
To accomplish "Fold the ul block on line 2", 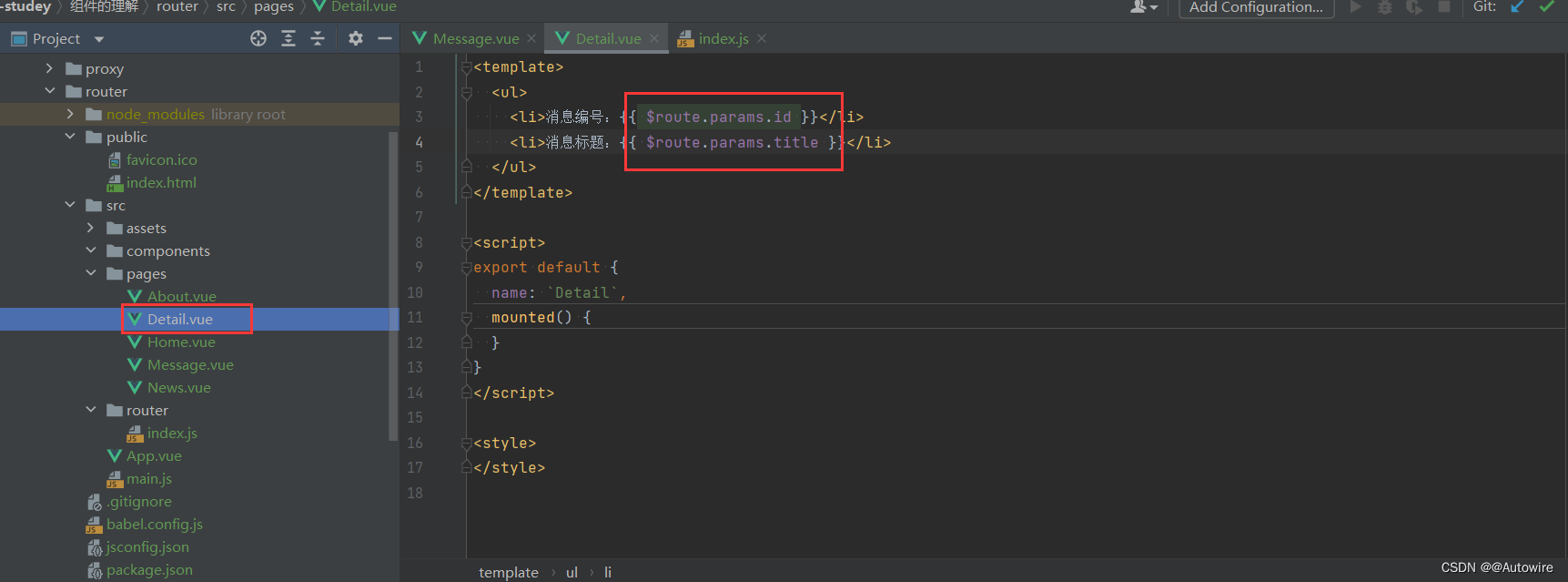I will [x=466, y=92].
